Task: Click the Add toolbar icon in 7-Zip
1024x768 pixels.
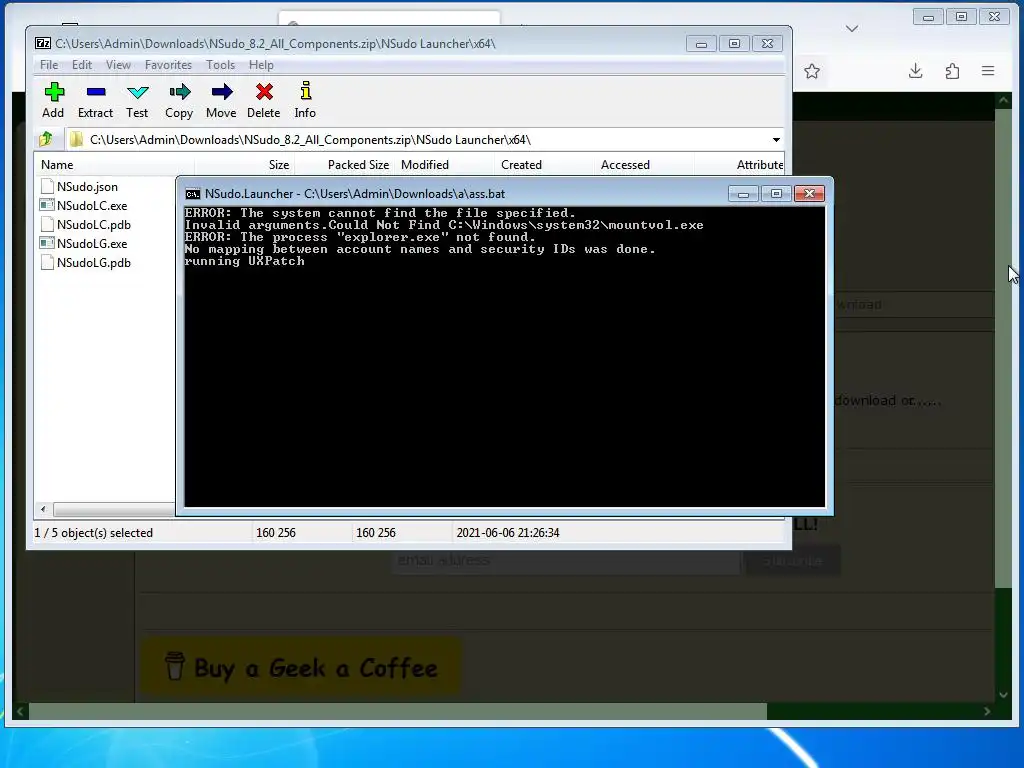Action: pyautogui.click(x=54, y=92)
